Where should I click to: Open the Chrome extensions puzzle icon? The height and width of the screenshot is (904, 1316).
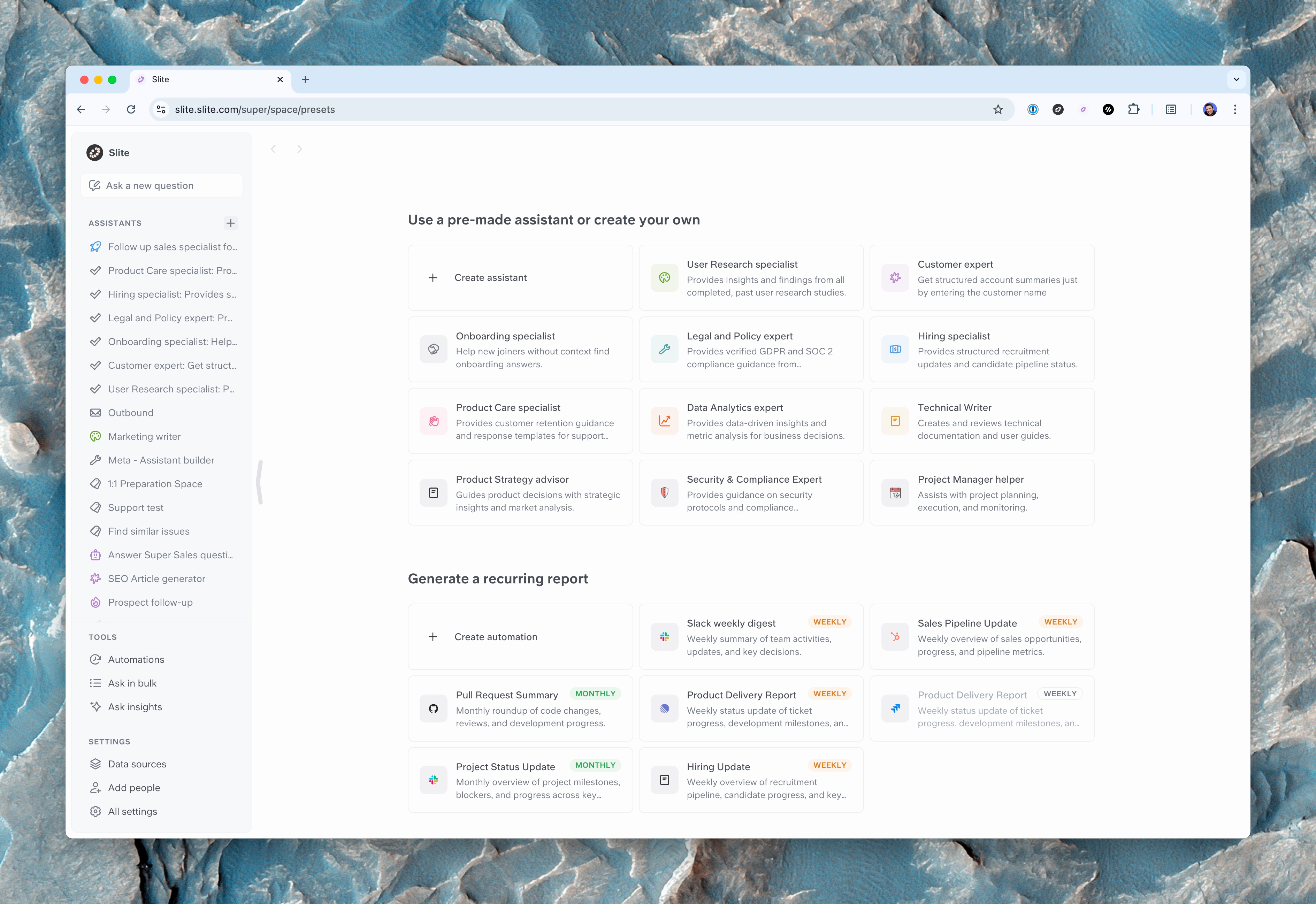[1133, 109]
